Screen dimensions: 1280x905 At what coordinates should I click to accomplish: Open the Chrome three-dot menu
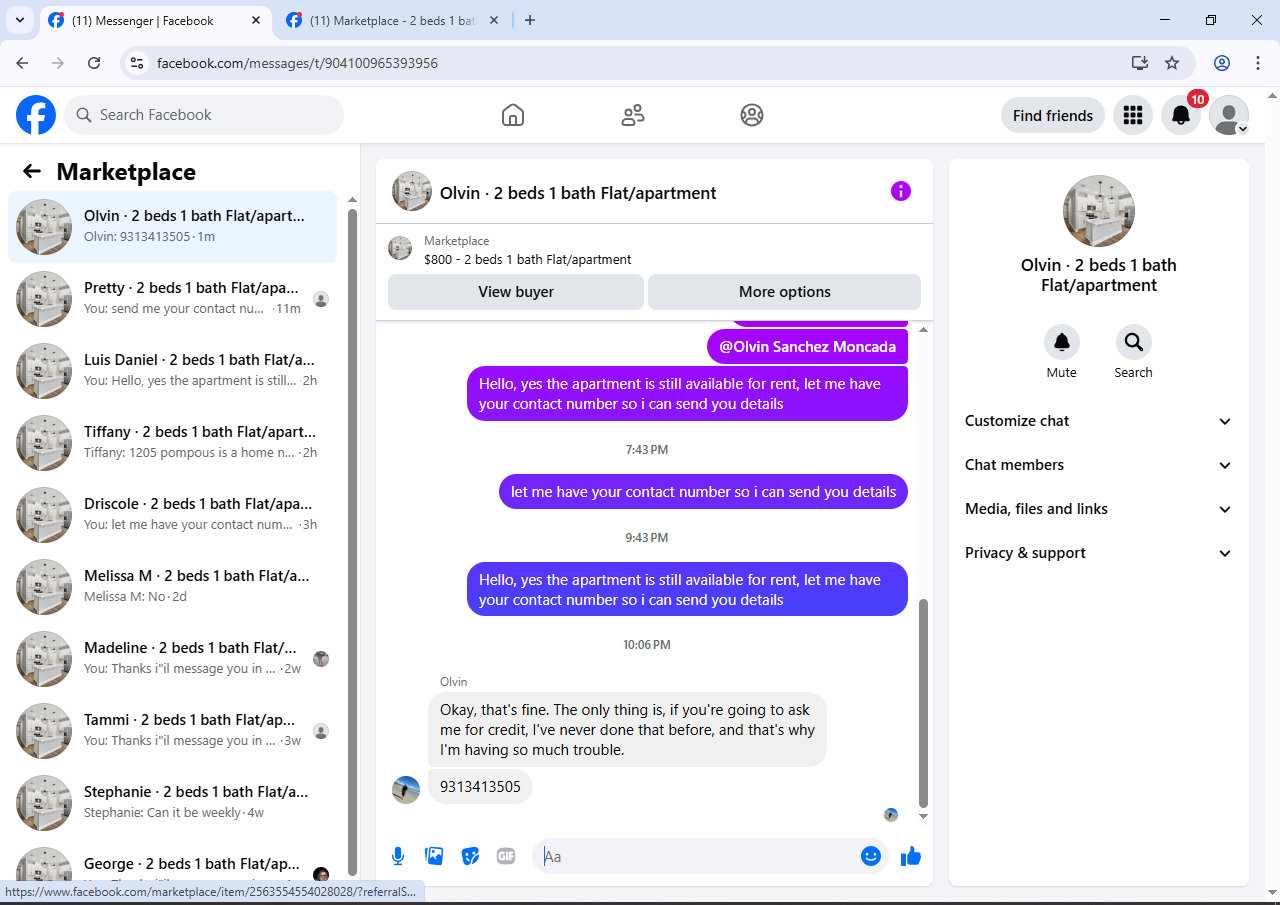pyautogui.click(x=1258, y=63)
